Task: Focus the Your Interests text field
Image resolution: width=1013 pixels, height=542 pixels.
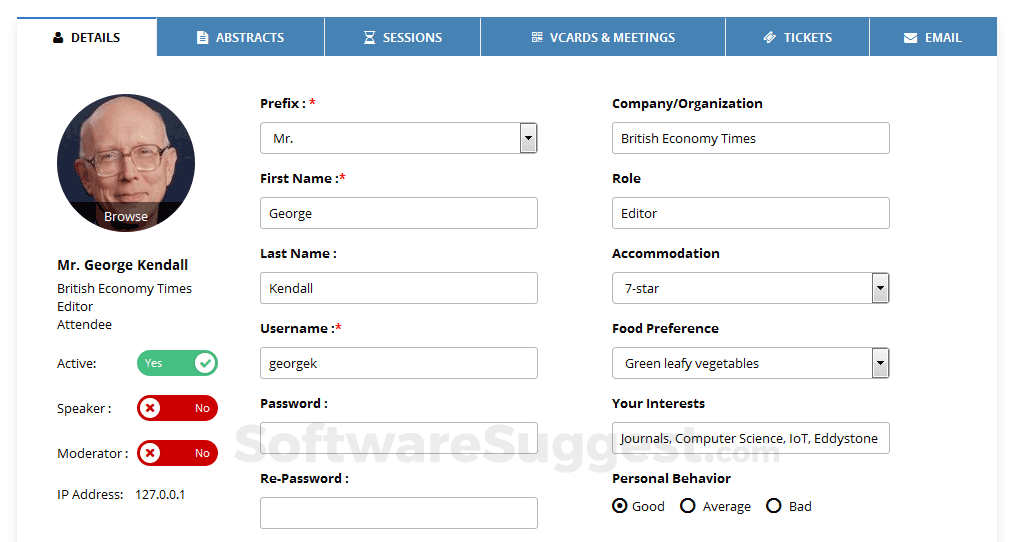Action: pos(750,438)
